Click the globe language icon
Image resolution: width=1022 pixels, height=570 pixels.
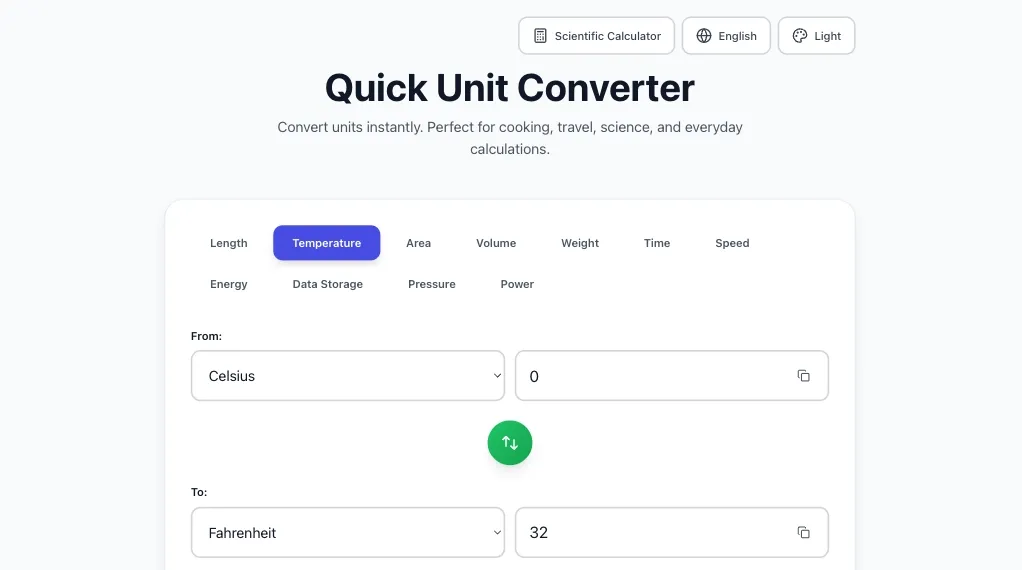[704, 36]
